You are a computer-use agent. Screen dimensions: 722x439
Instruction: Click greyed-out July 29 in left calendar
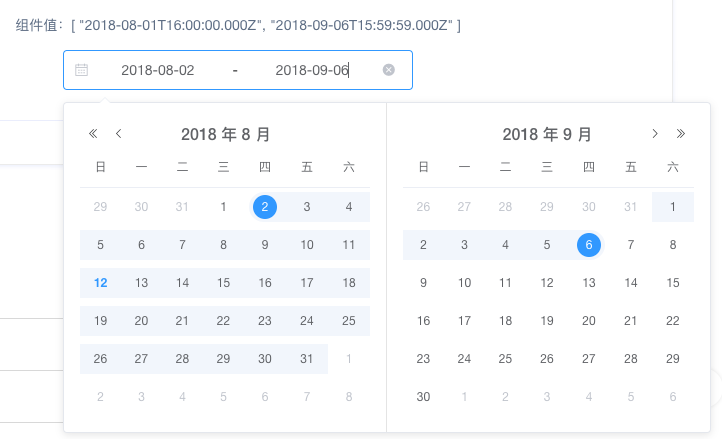tap(100, 207)
